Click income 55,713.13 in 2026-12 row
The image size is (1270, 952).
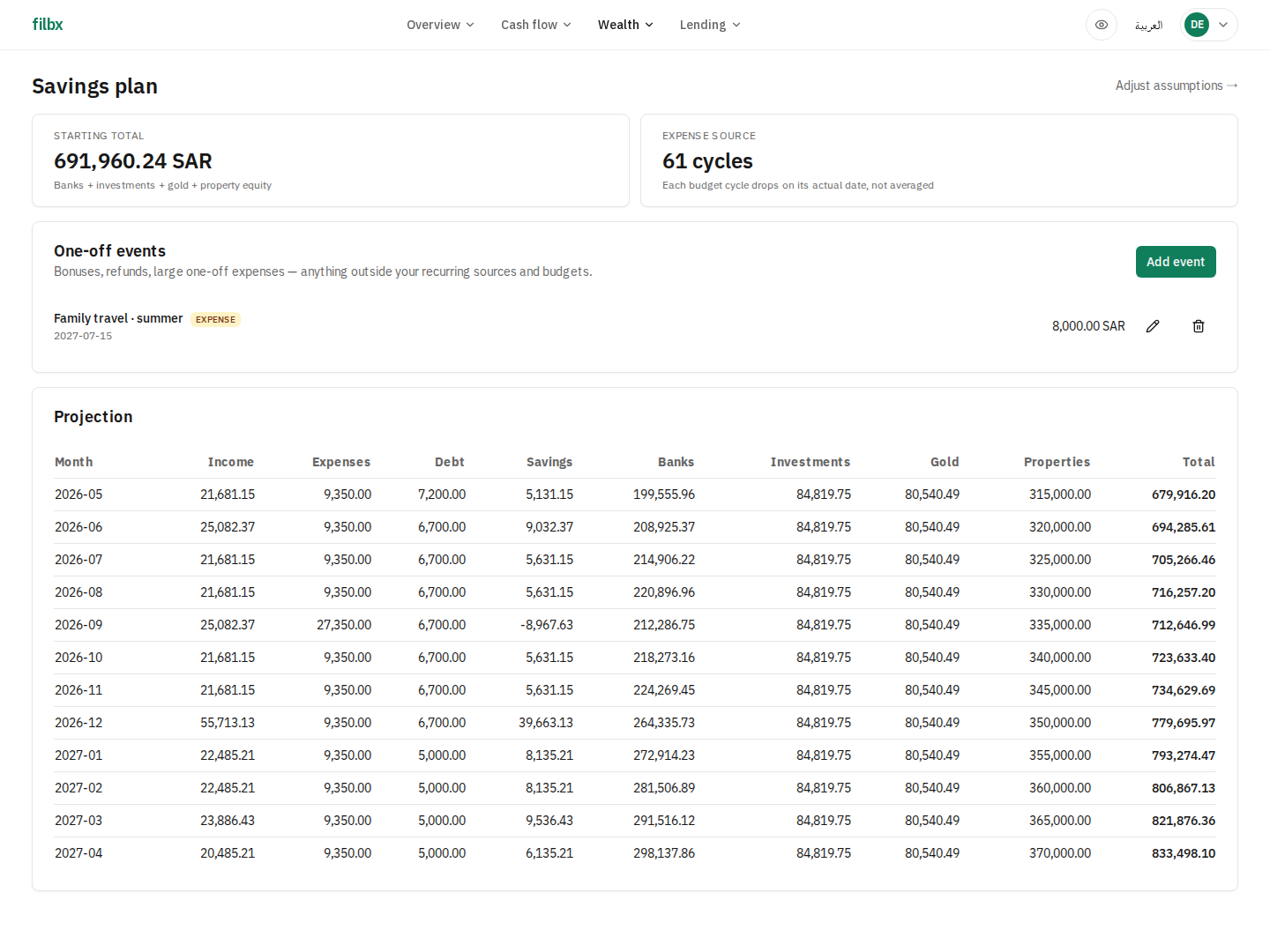tap(228, 723)
